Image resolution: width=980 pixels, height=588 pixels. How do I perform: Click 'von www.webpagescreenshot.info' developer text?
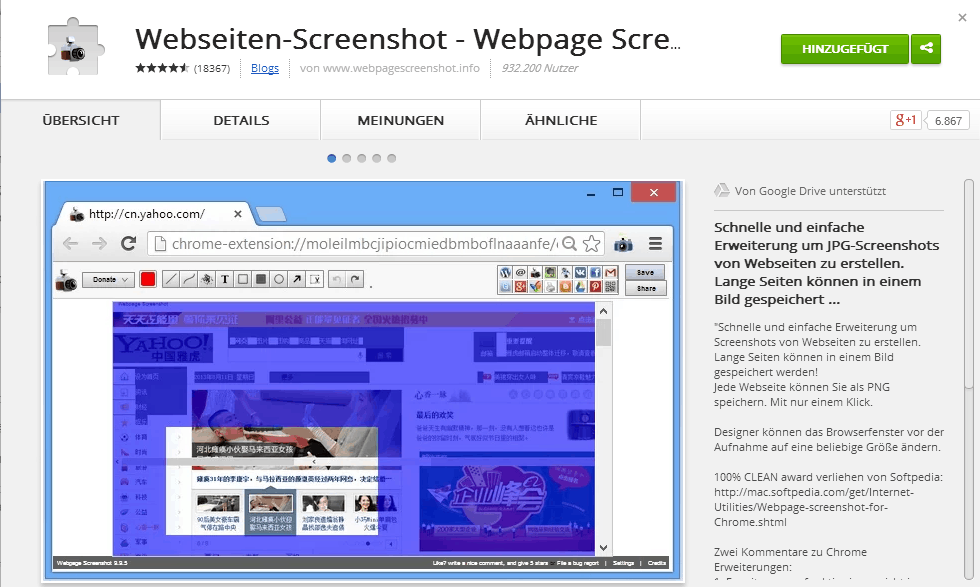click(x=390, y=68)
